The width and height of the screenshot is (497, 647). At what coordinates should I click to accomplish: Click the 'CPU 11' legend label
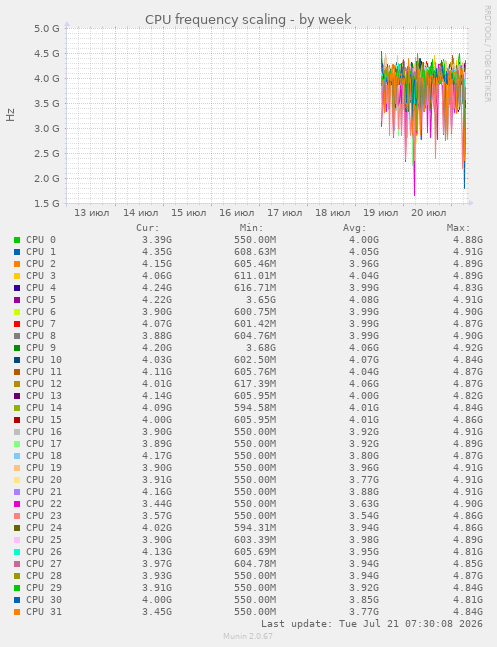pyautogui.click(x=44, y=371)
